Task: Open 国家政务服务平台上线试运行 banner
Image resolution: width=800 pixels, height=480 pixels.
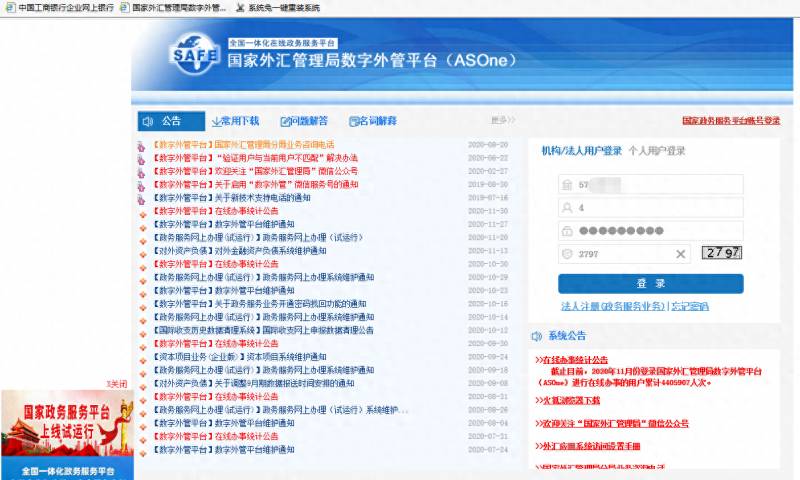Action: (x=67, y=435)
